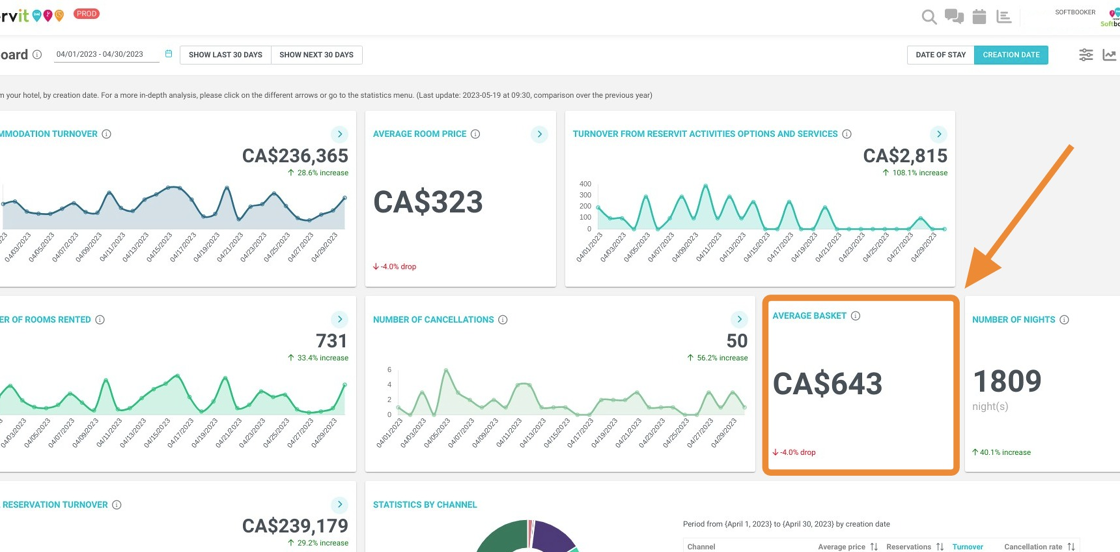The image size is (1120, 552).
Task: Click the line graph statistics icon
Action: pyautogui.click(x=1109, y=55)
